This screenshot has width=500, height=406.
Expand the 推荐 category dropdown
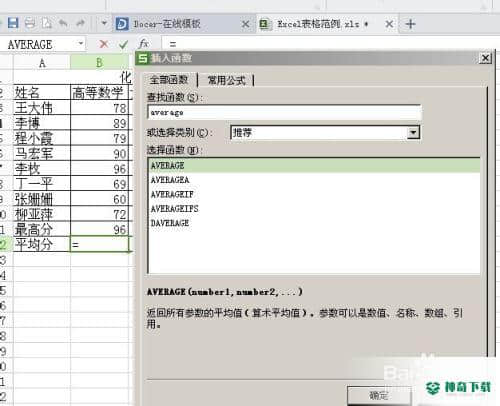pyautogui.click(x=413, y=133)
